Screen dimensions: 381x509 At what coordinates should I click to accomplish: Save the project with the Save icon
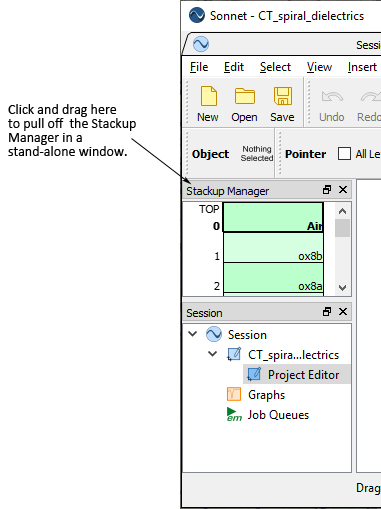pos(283,96)
